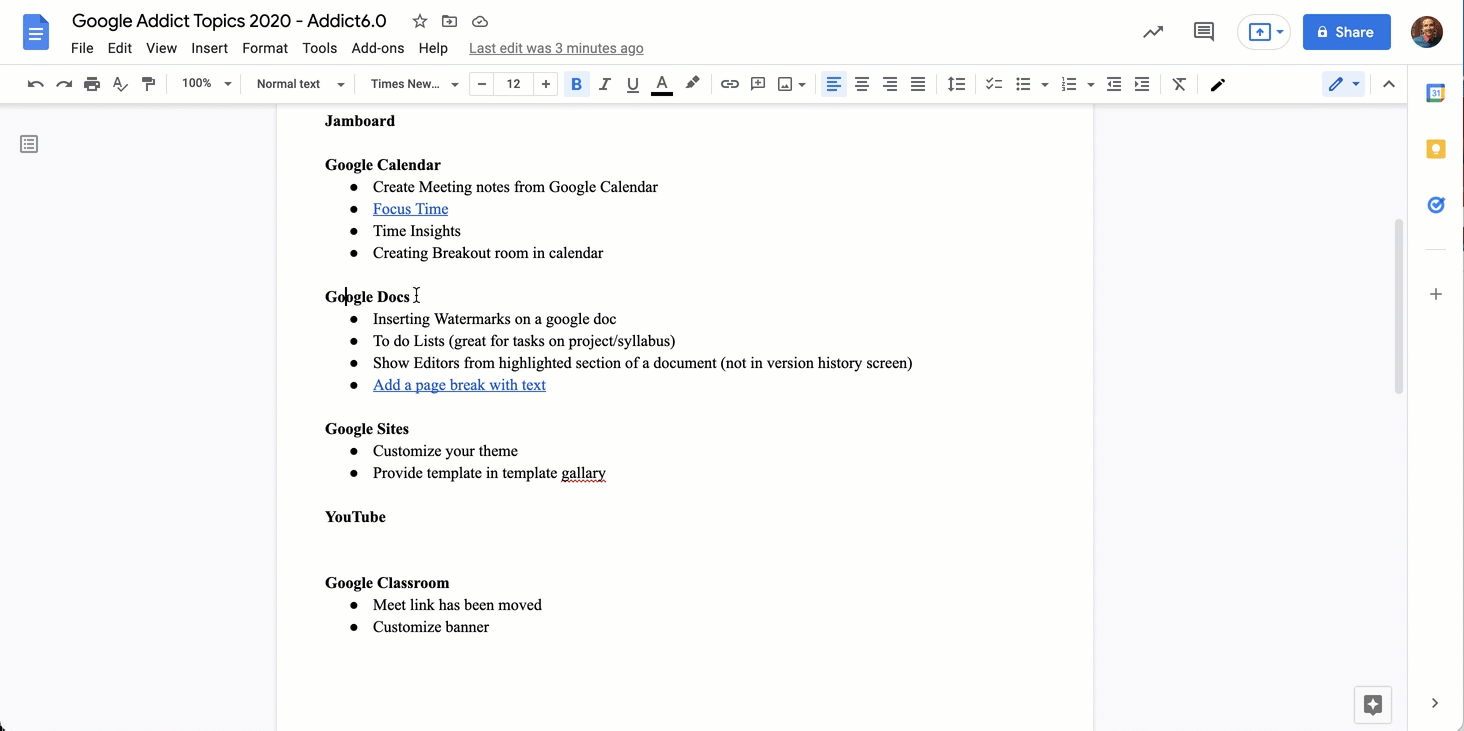Open the File menu
Screen dimensions: 1464x731
point(82,48)
